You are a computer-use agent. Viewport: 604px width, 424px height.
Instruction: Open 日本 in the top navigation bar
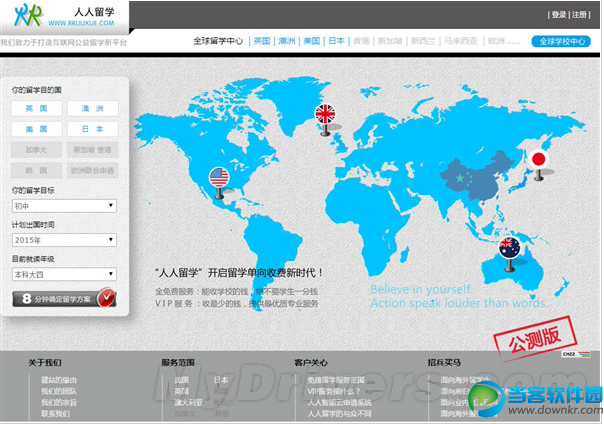(x=337, y=41)
